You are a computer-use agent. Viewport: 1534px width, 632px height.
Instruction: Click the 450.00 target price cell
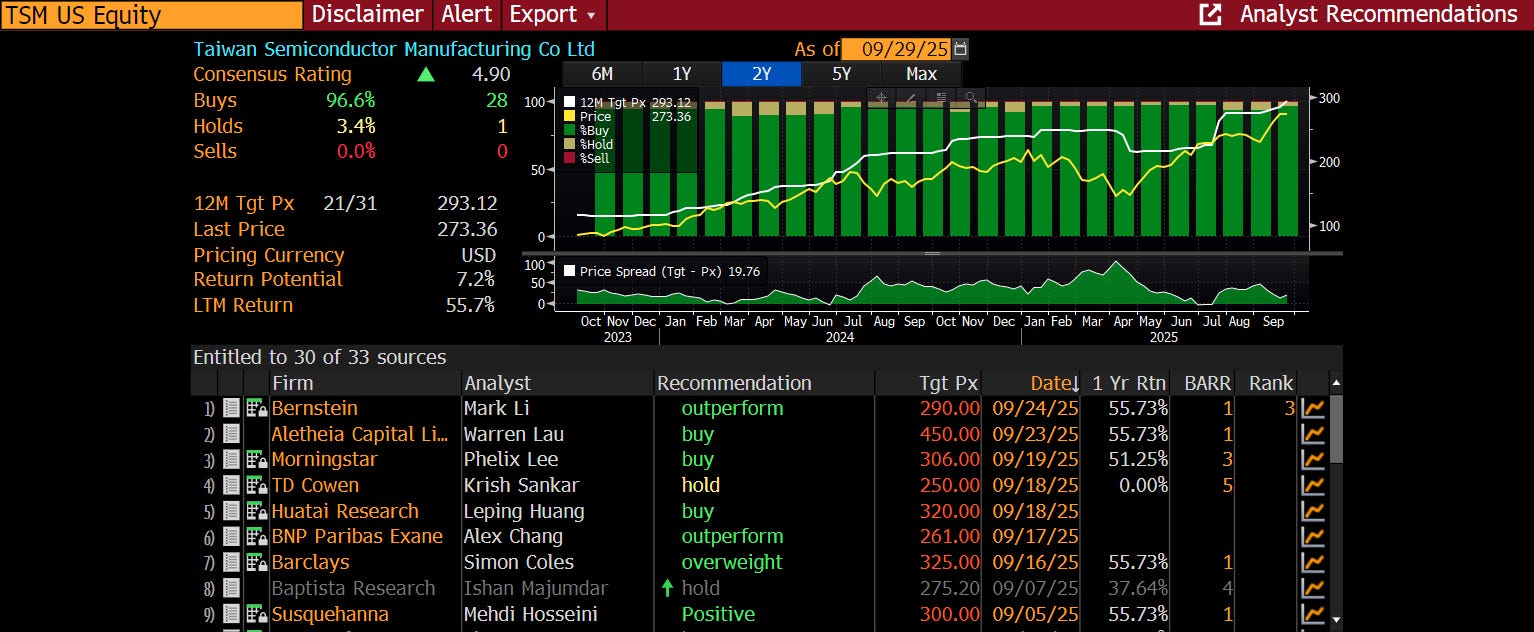949,434
